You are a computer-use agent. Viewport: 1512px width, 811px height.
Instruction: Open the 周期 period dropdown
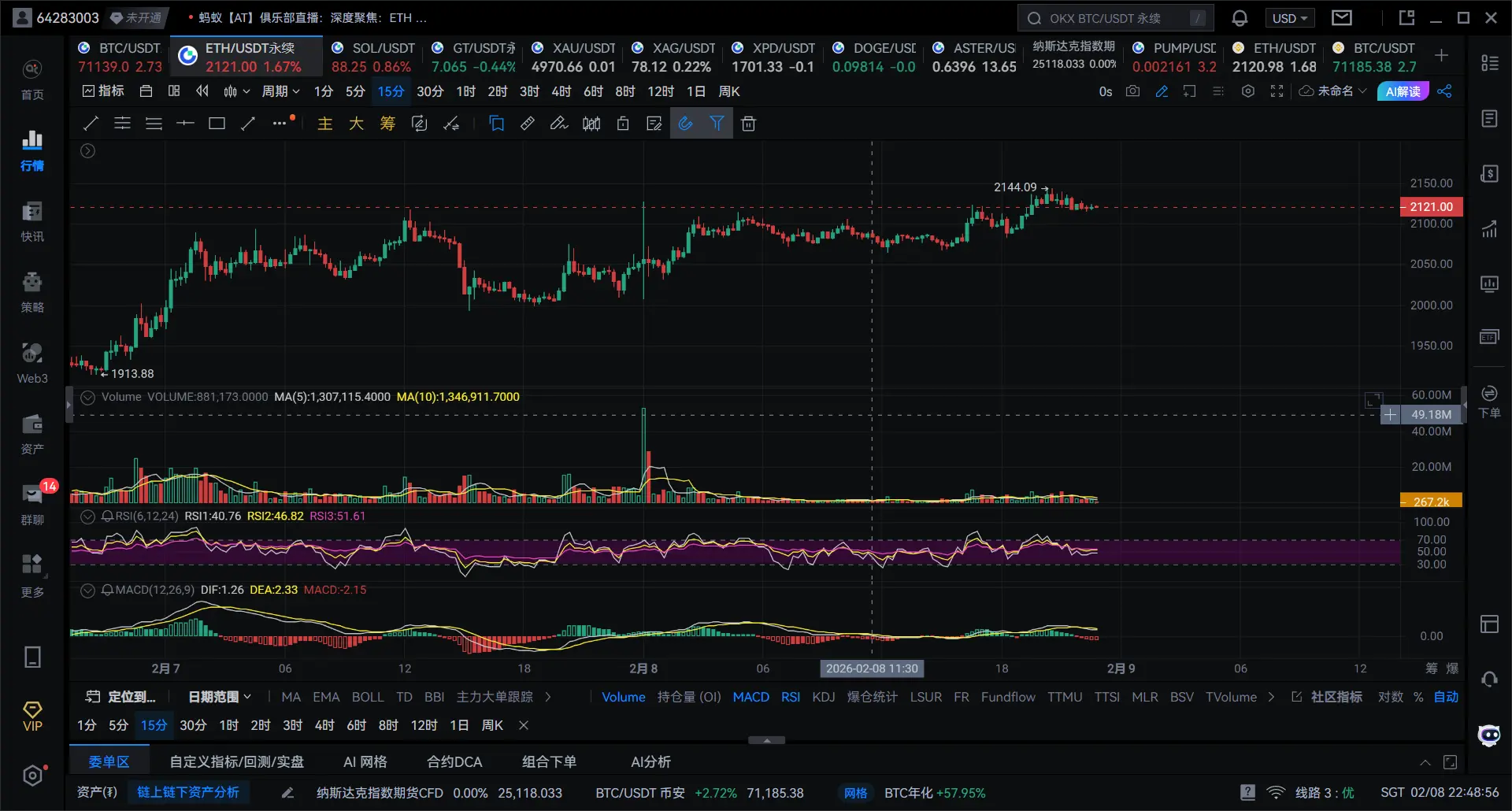(x=280, y=91)
